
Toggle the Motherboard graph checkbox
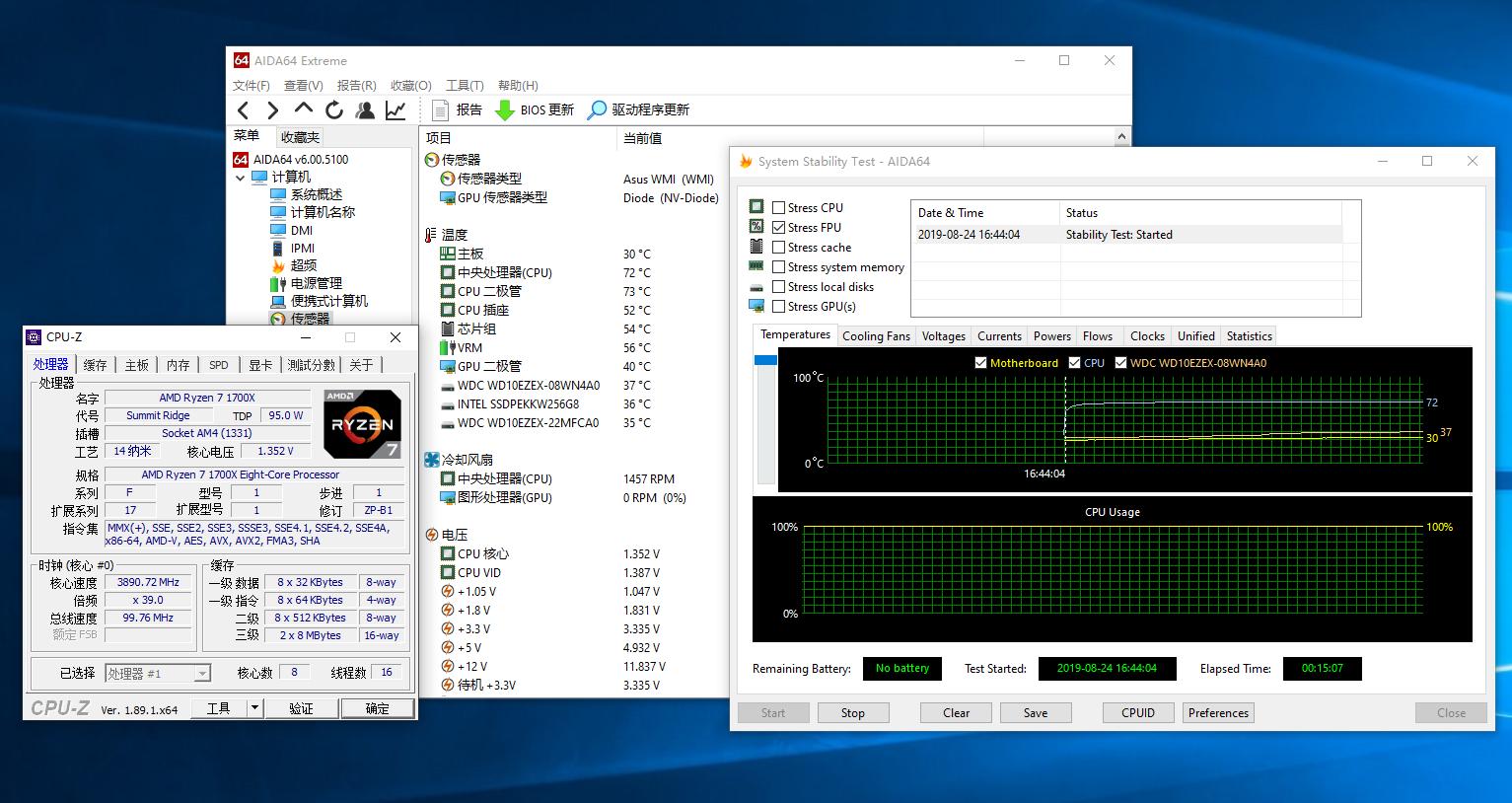click(980, 362)
